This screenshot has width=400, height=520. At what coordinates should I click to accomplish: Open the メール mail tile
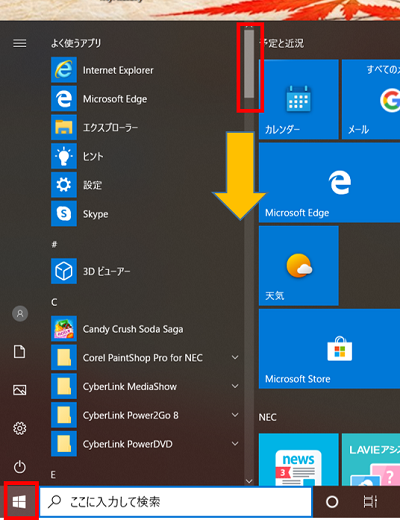click(371, 99)
